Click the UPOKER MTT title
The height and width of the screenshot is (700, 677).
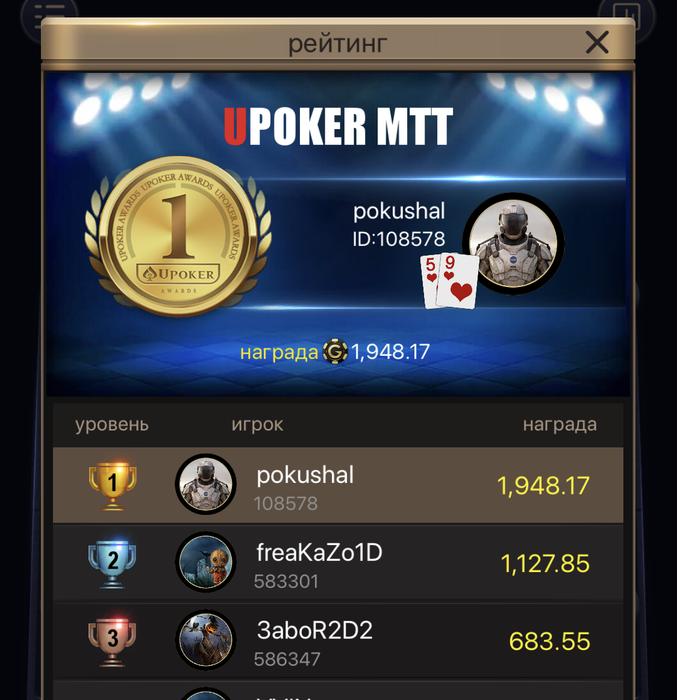[x=338, y=126]
